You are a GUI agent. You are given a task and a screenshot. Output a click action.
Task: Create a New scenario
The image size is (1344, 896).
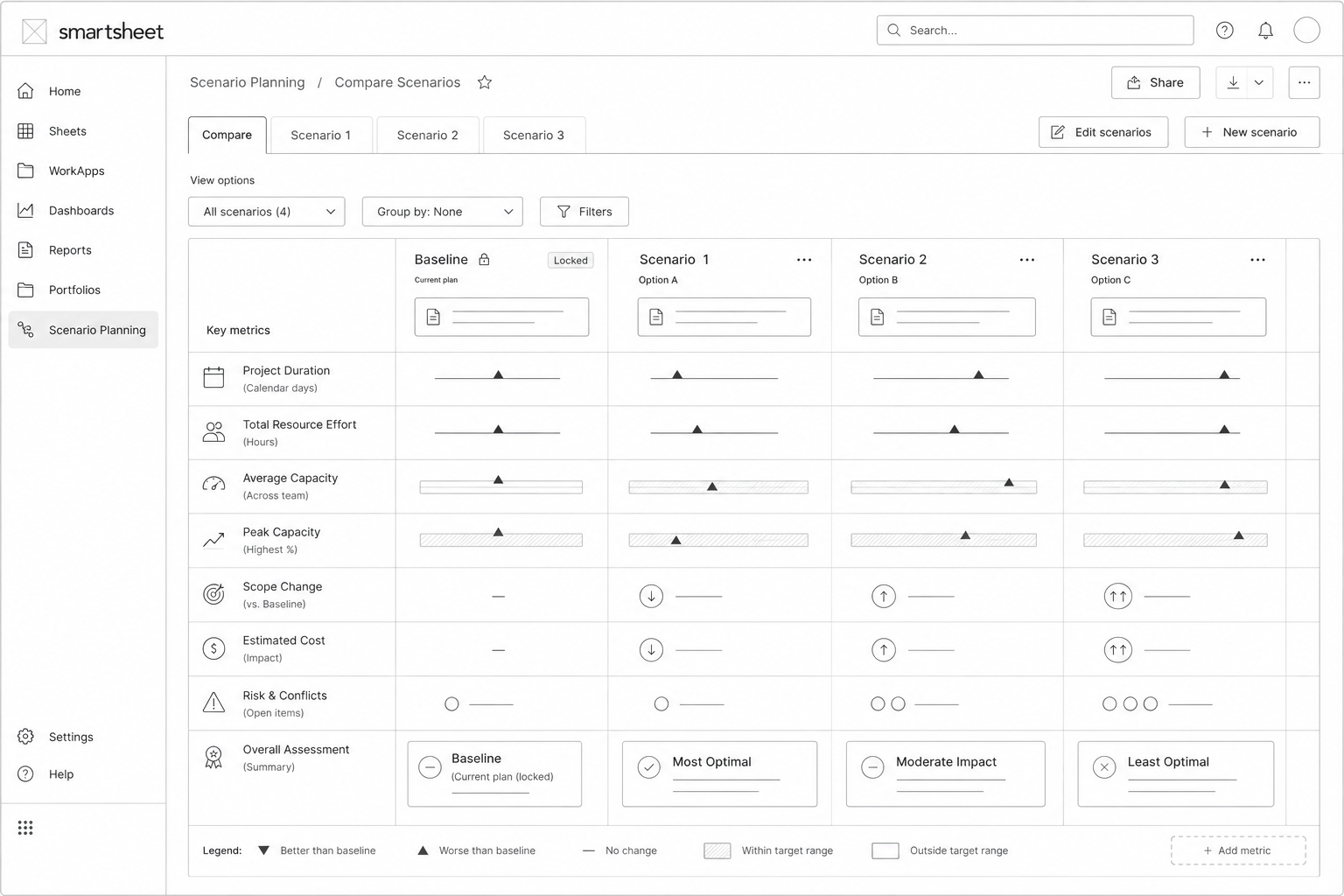coord(1252,132)
